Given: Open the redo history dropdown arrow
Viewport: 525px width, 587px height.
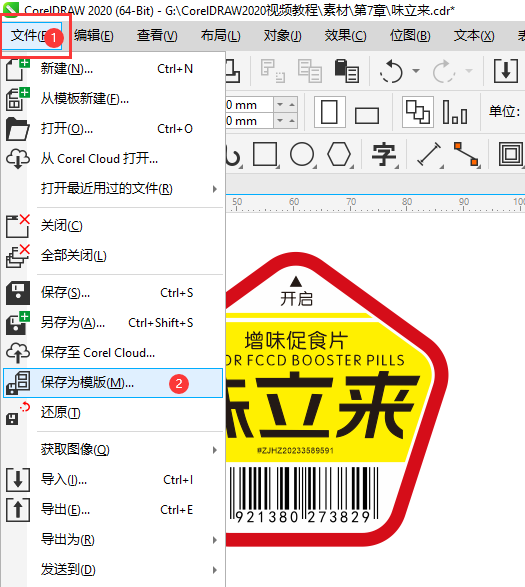Looking at the screenshot, I should tap(469, 70).
